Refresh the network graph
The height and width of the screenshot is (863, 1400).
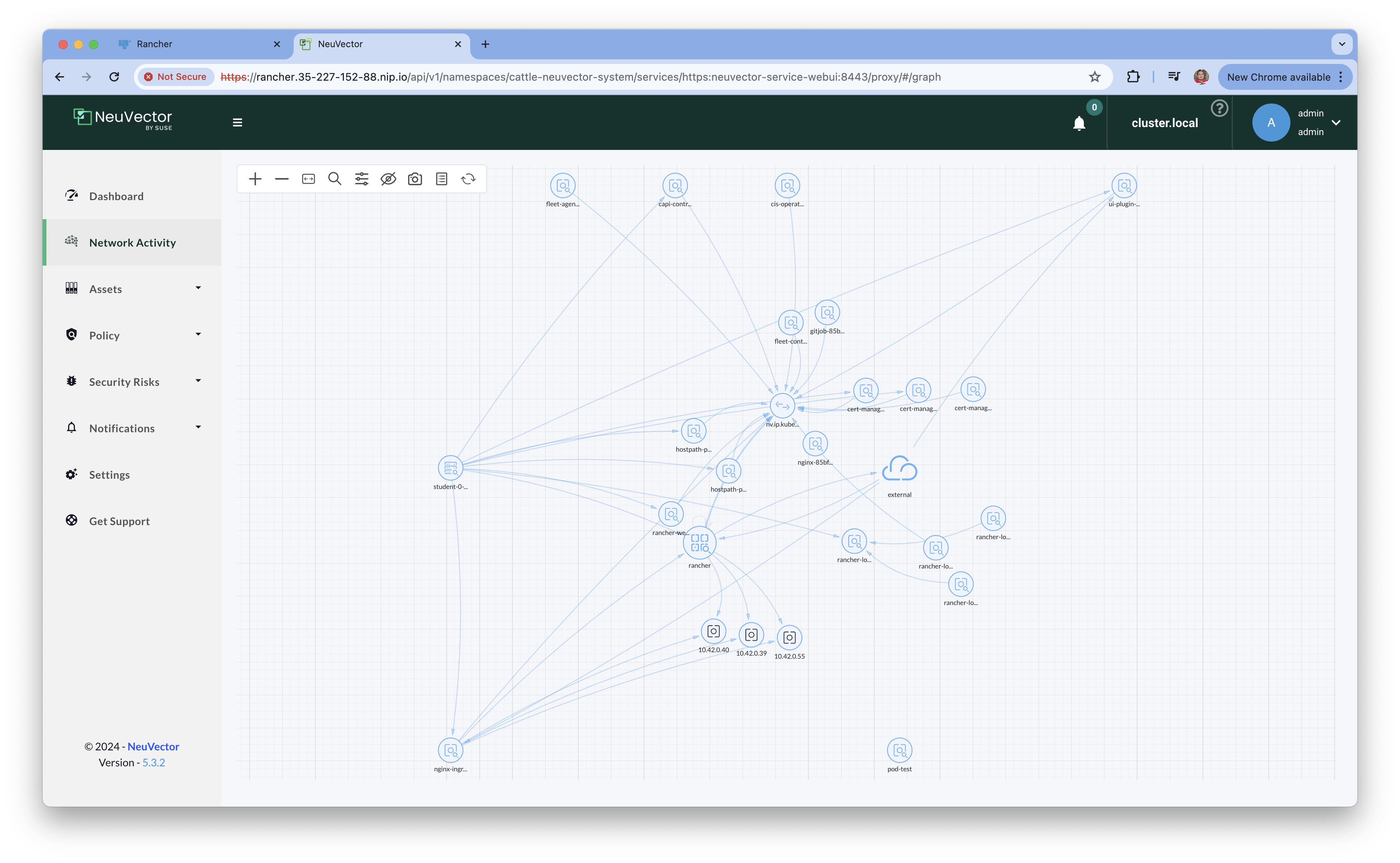point(468,179)
